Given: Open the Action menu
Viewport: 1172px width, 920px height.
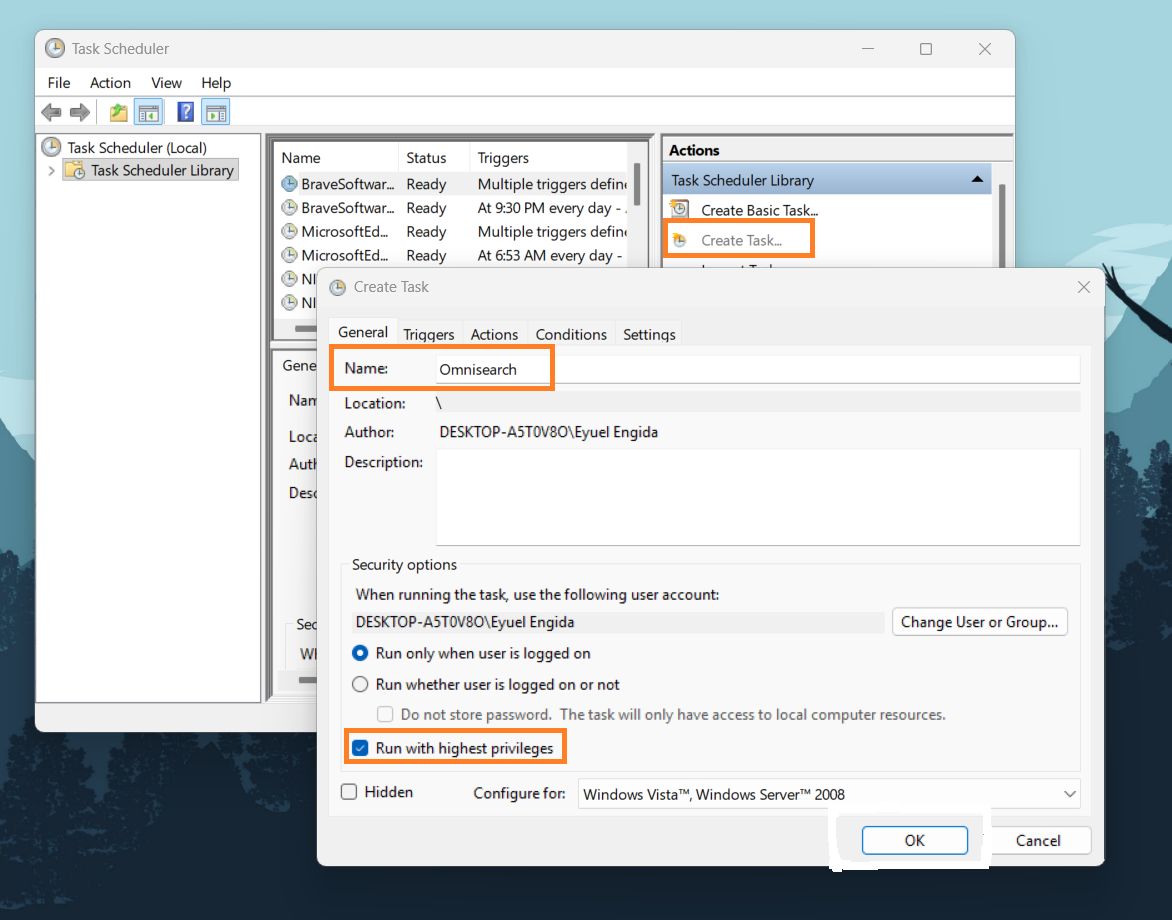Looking at the screenshot, I should [x=110, y=83].
